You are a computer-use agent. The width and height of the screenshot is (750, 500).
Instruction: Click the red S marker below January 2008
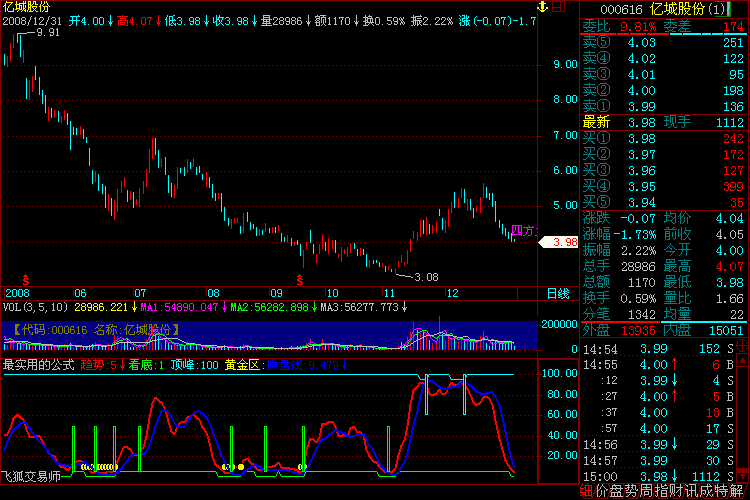pyautogui.click(x=26, y=280)
